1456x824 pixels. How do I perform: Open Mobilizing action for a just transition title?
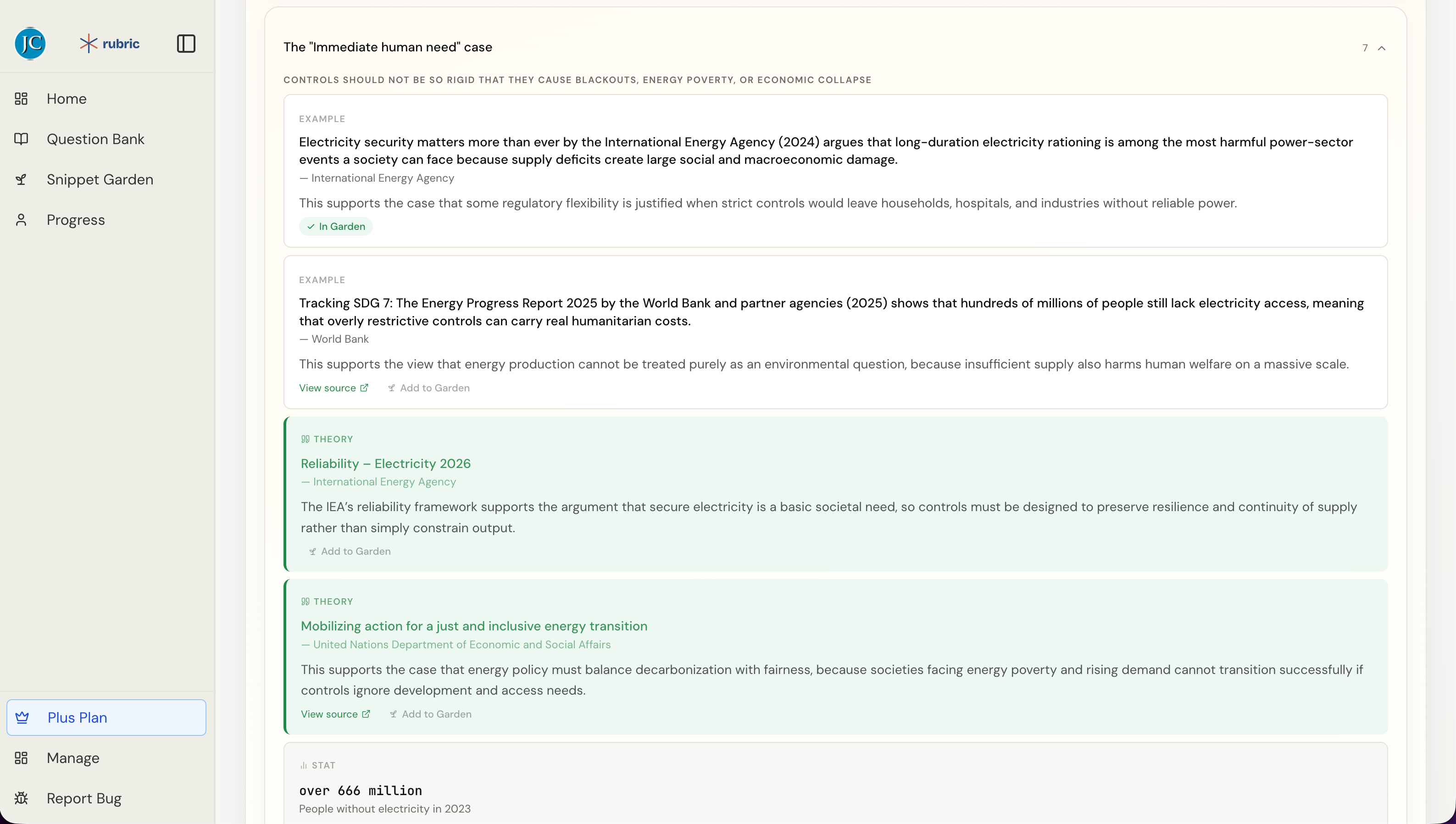(x=474, y=626)
